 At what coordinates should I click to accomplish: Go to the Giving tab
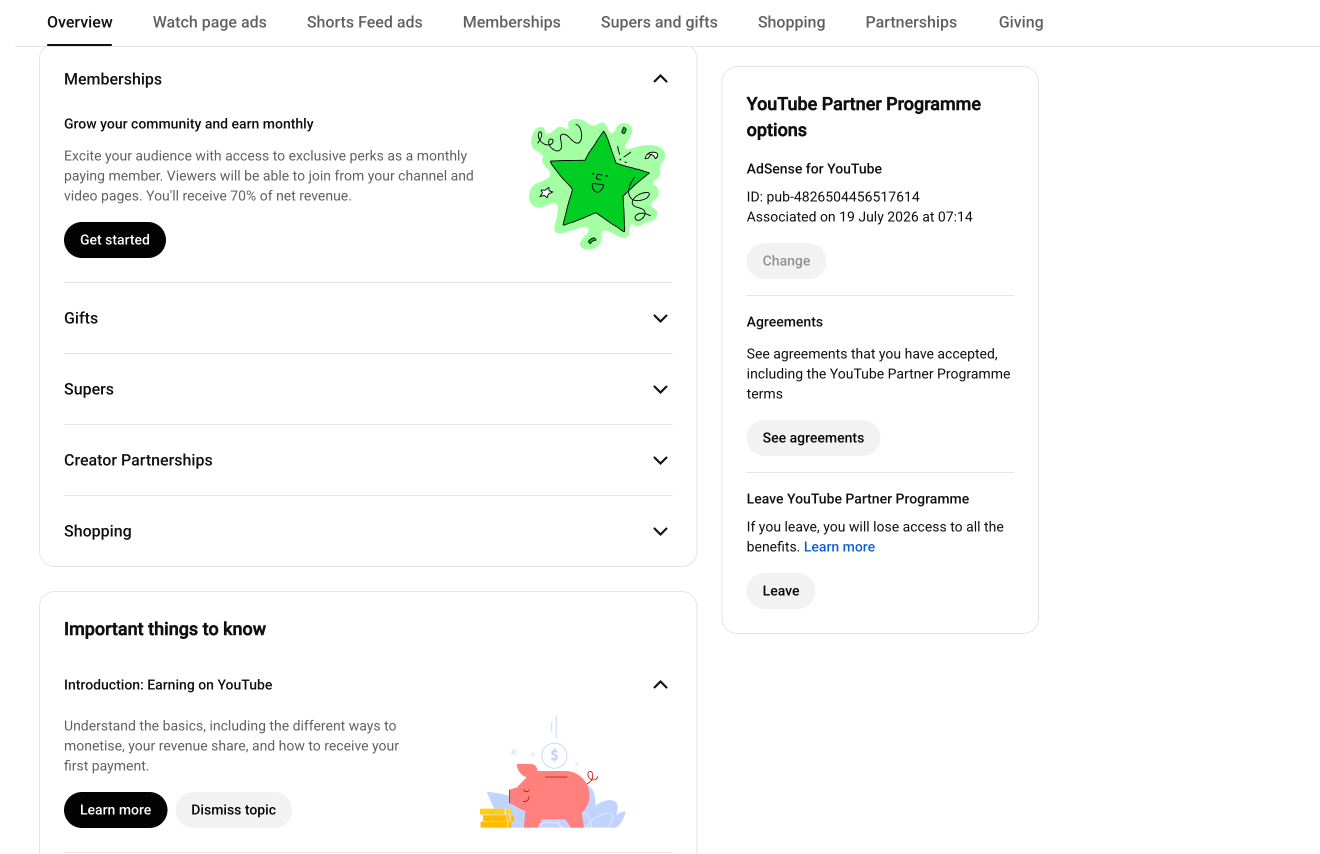click(1021, 22)
